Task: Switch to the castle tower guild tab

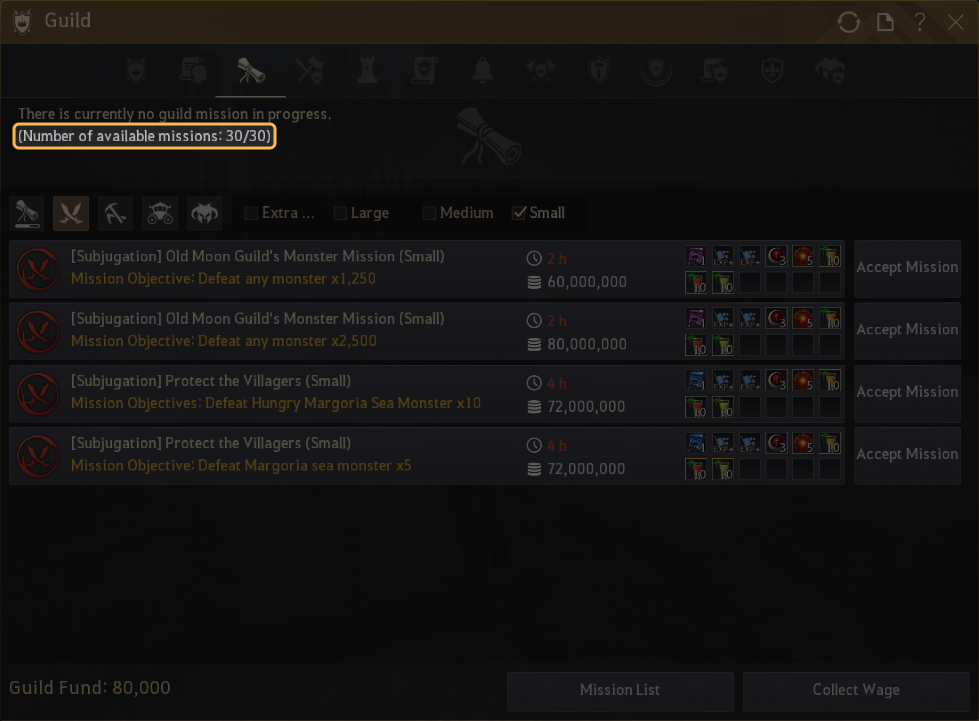Action: 367,71
